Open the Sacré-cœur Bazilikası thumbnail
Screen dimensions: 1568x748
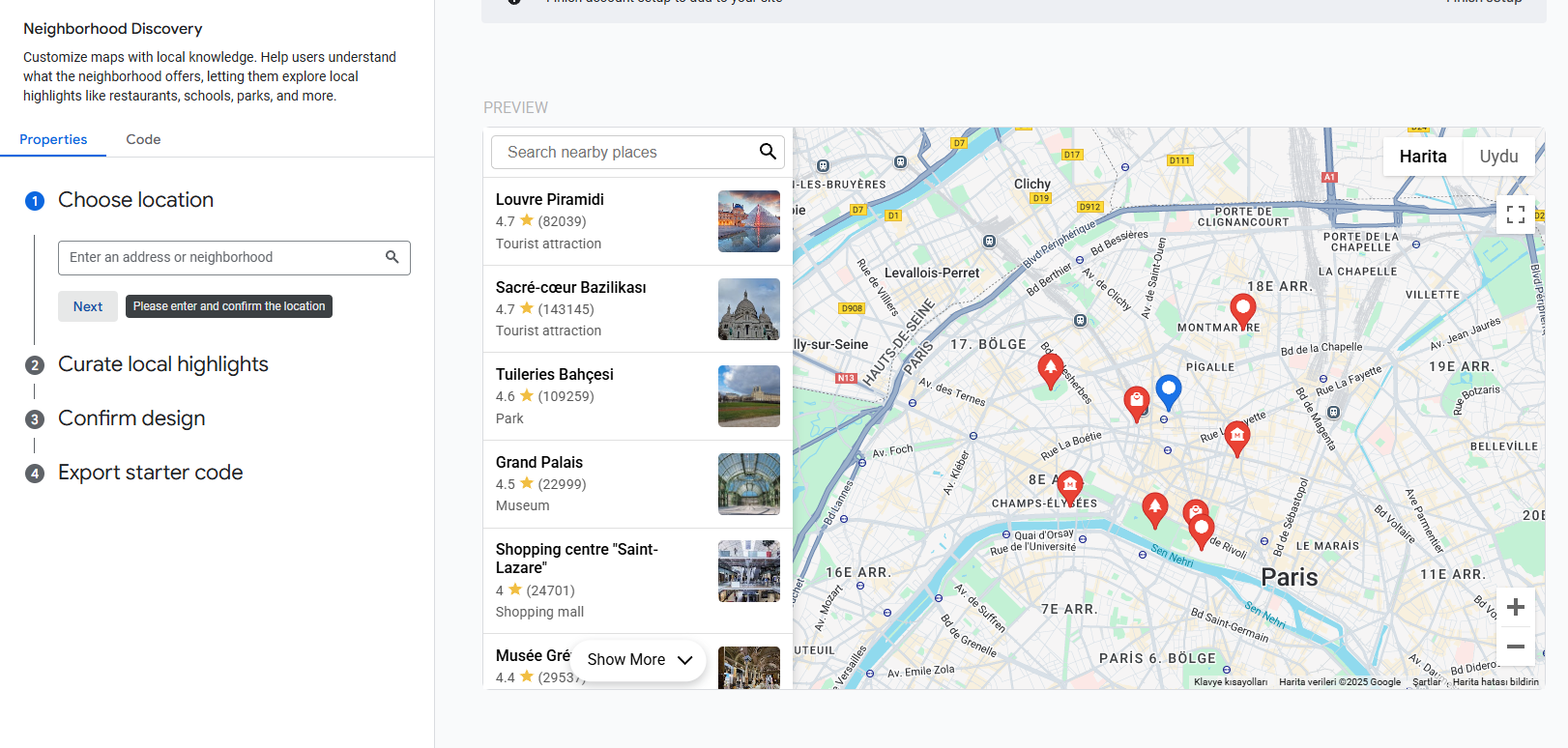(749, 309)
